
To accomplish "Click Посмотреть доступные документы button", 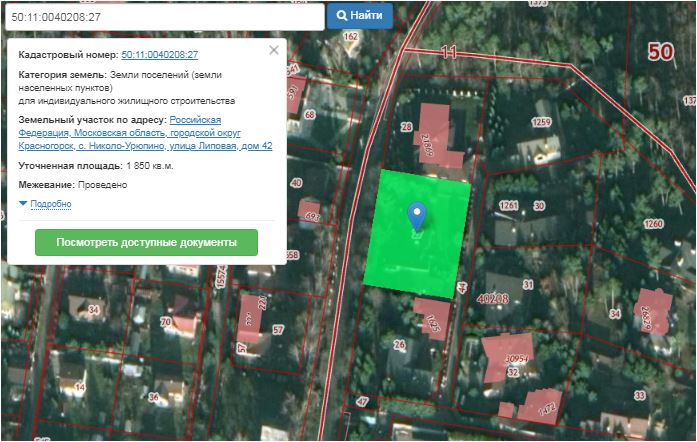I will click(x=146, y=243).
